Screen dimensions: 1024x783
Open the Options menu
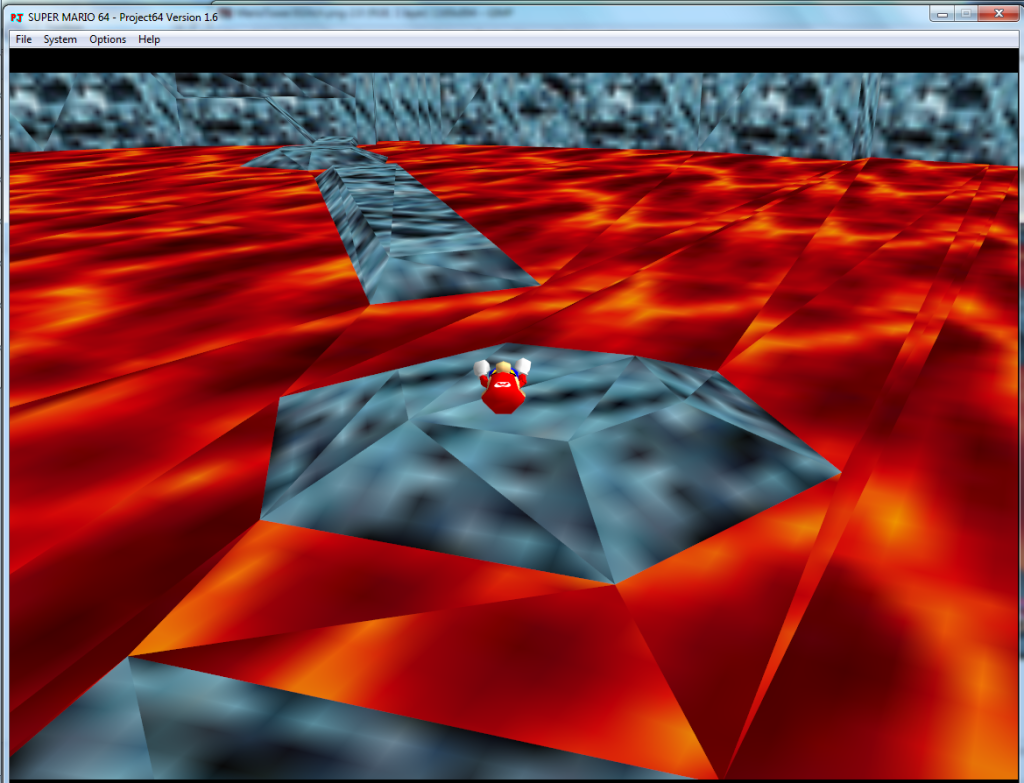108,40
